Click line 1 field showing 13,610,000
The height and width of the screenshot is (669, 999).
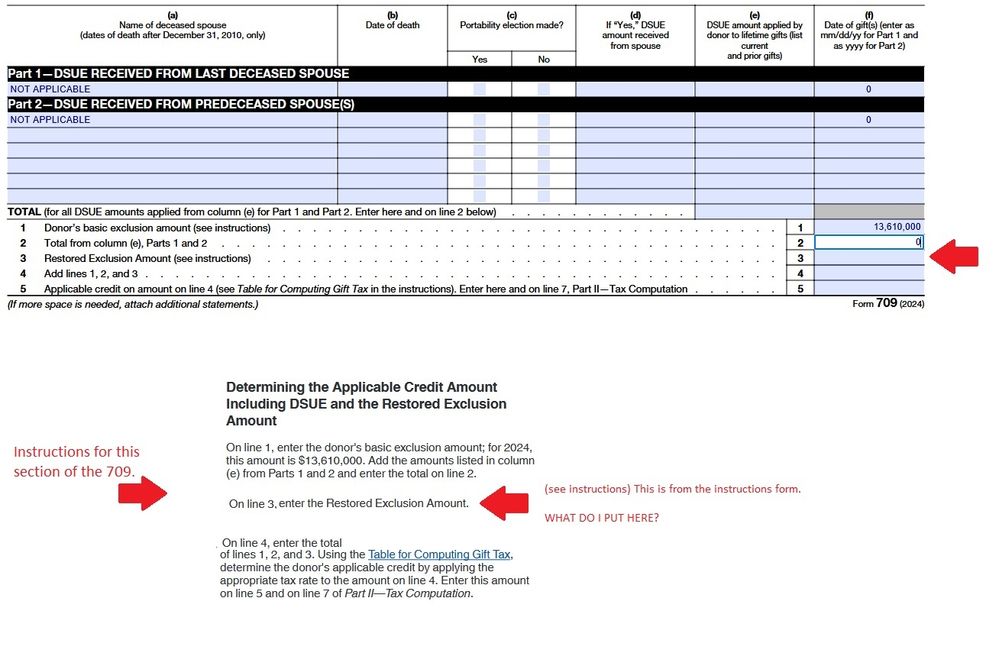tap(869, 227)
